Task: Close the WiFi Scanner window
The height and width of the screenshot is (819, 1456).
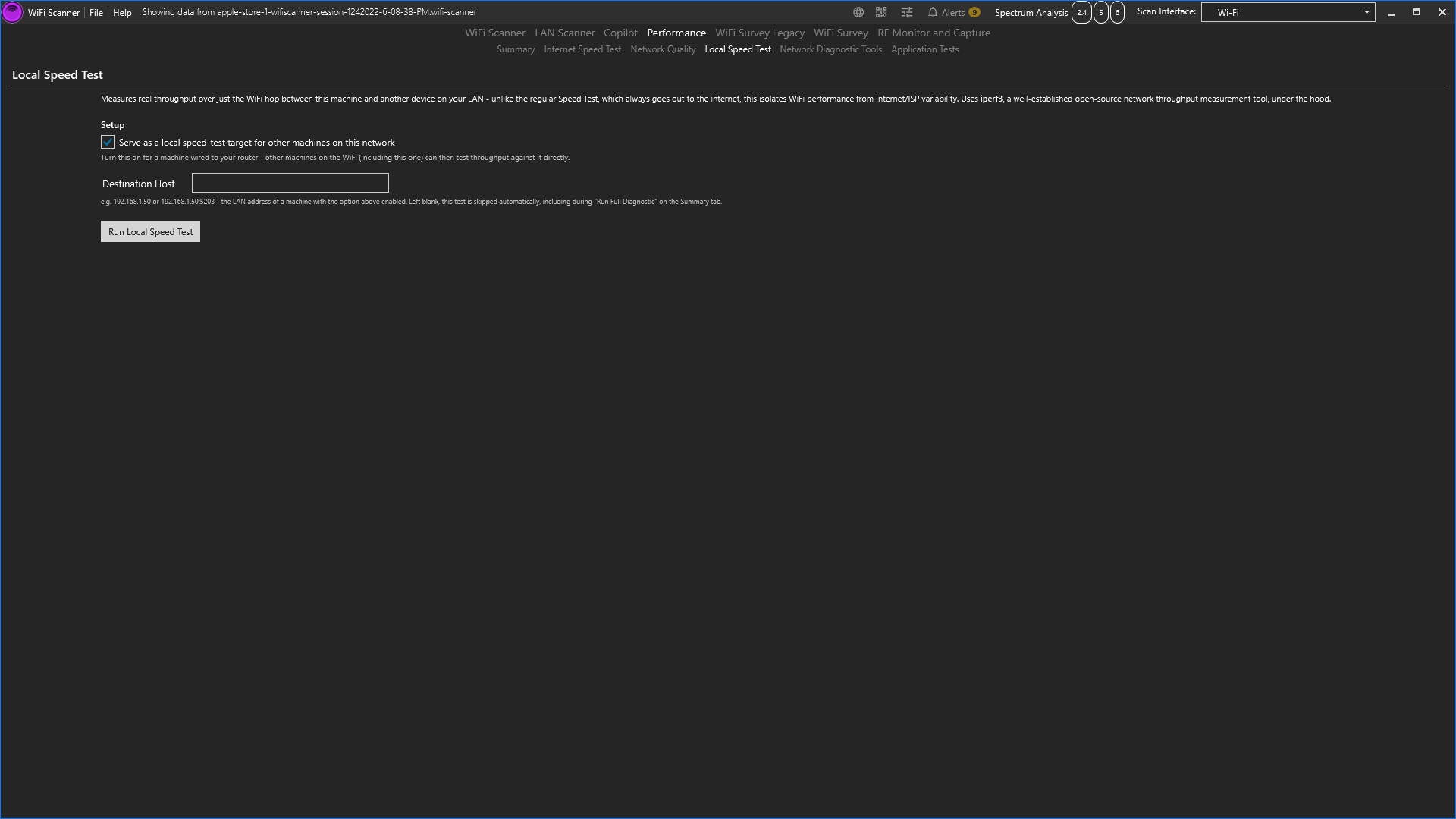Action: pos(1442,12)
